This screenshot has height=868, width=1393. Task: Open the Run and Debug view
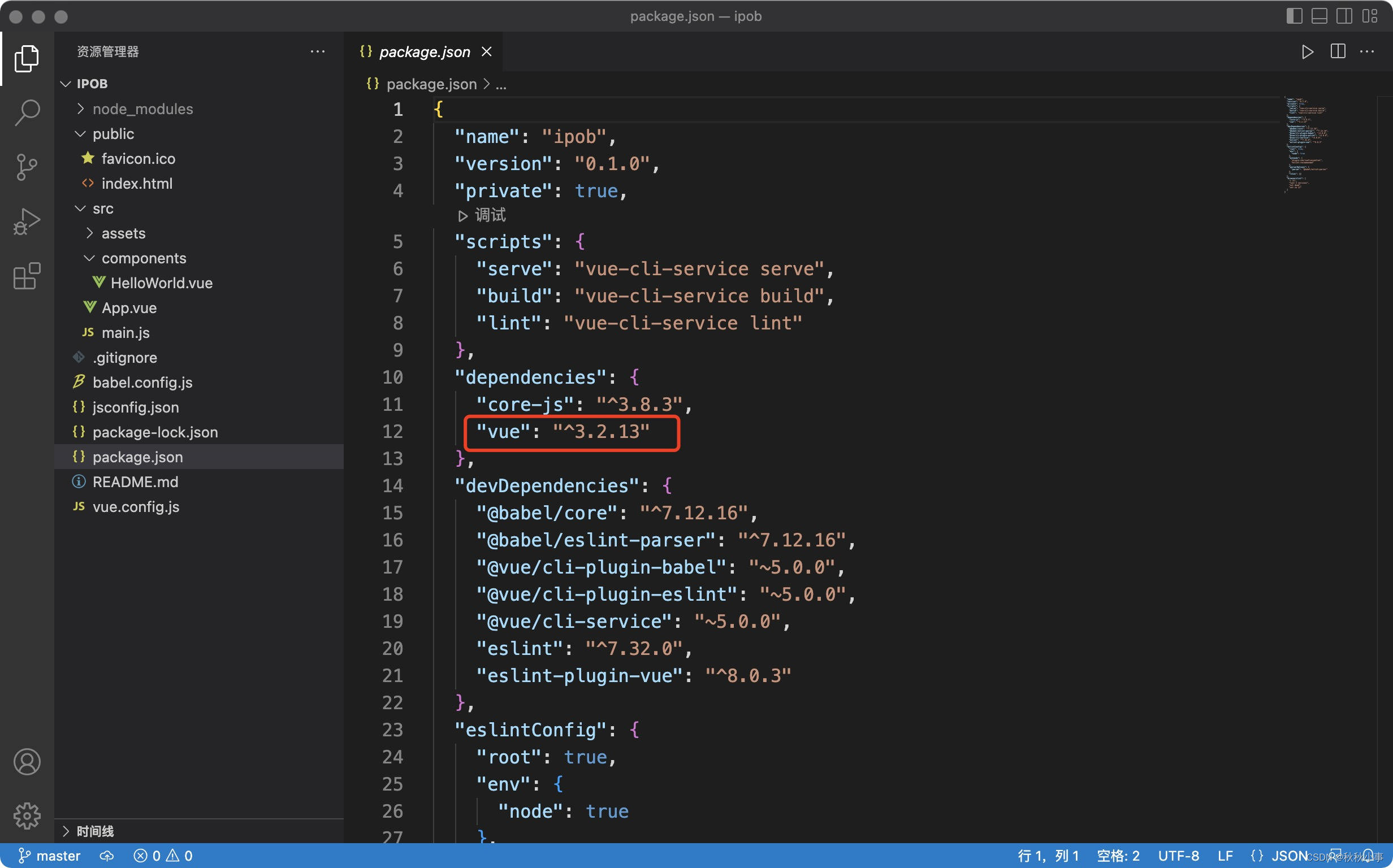pyautogui.click(x=27, y=222)
